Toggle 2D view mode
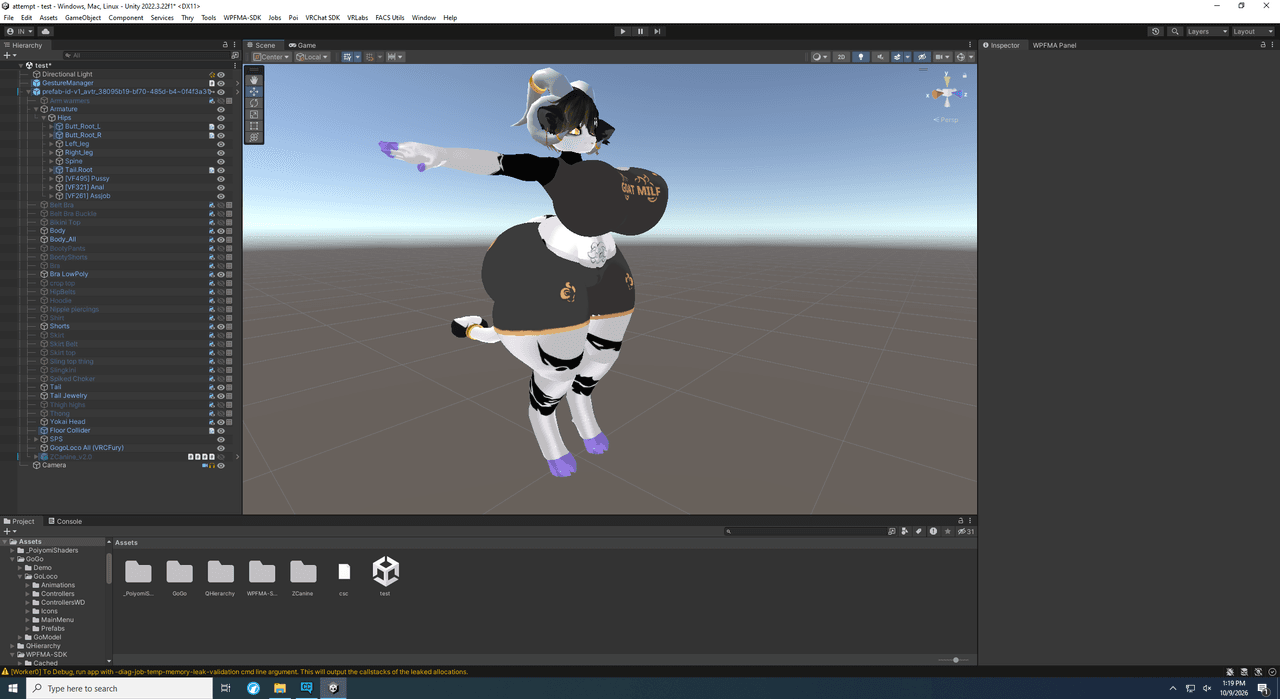The image size is (1280, 699). [x=842, y=57]
